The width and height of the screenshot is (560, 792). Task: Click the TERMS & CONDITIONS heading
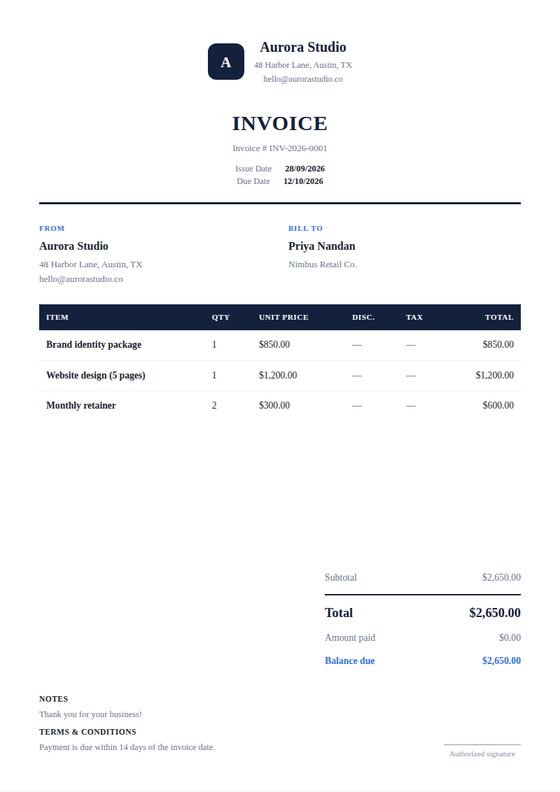point(88,732)
